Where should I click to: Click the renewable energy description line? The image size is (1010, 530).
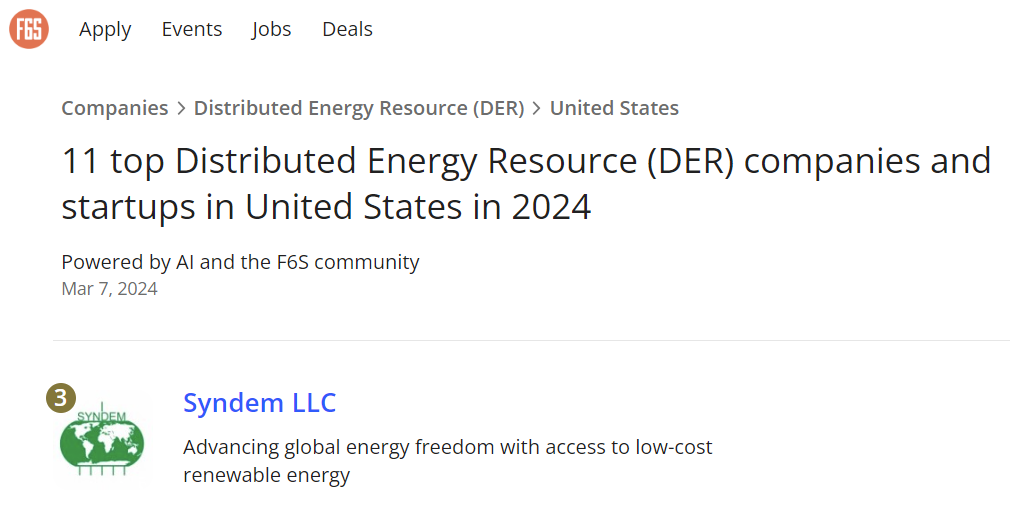[267, 475]
